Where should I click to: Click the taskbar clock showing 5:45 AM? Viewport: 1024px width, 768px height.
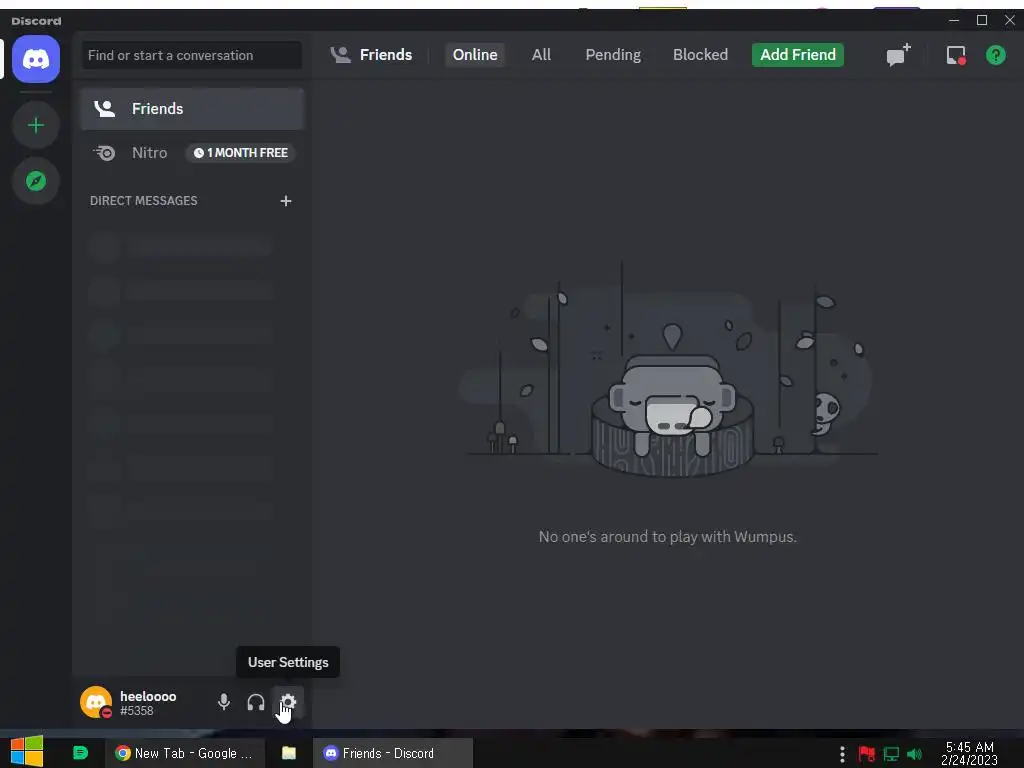[970, 753]
